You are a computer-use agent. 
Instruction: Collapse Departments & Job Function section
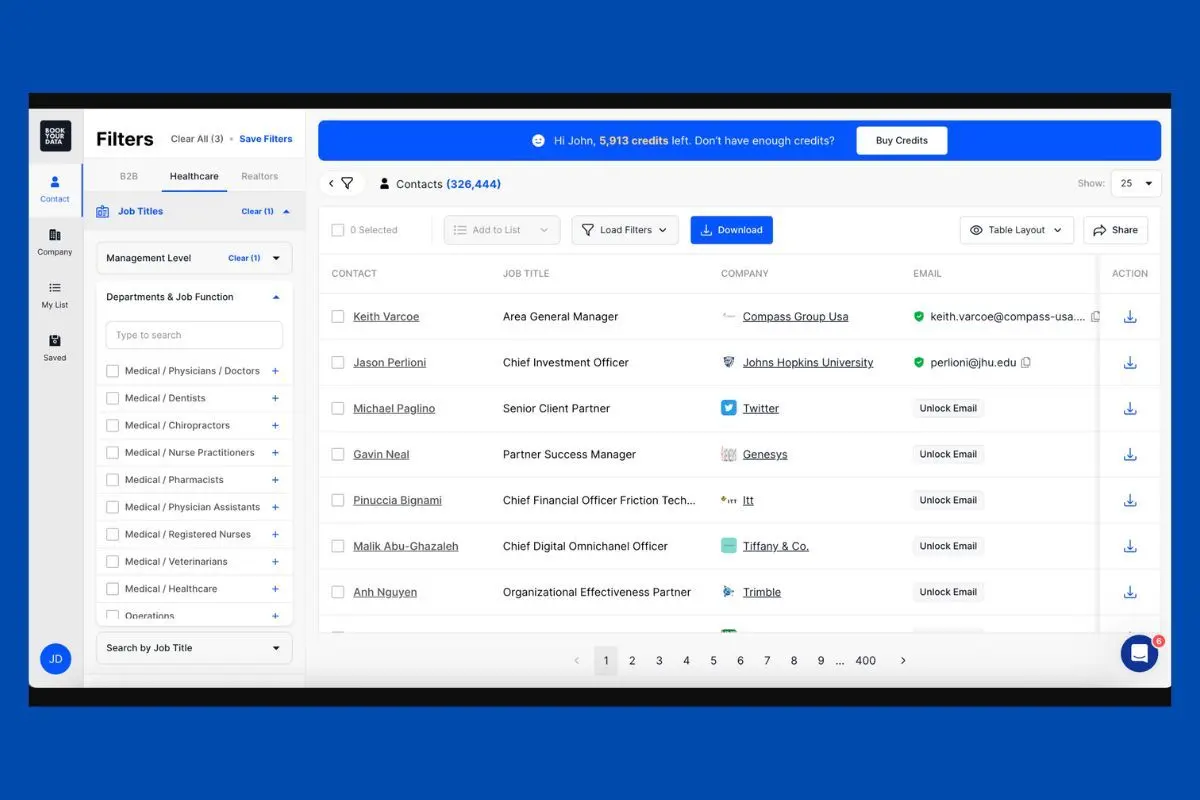(276, 297)
